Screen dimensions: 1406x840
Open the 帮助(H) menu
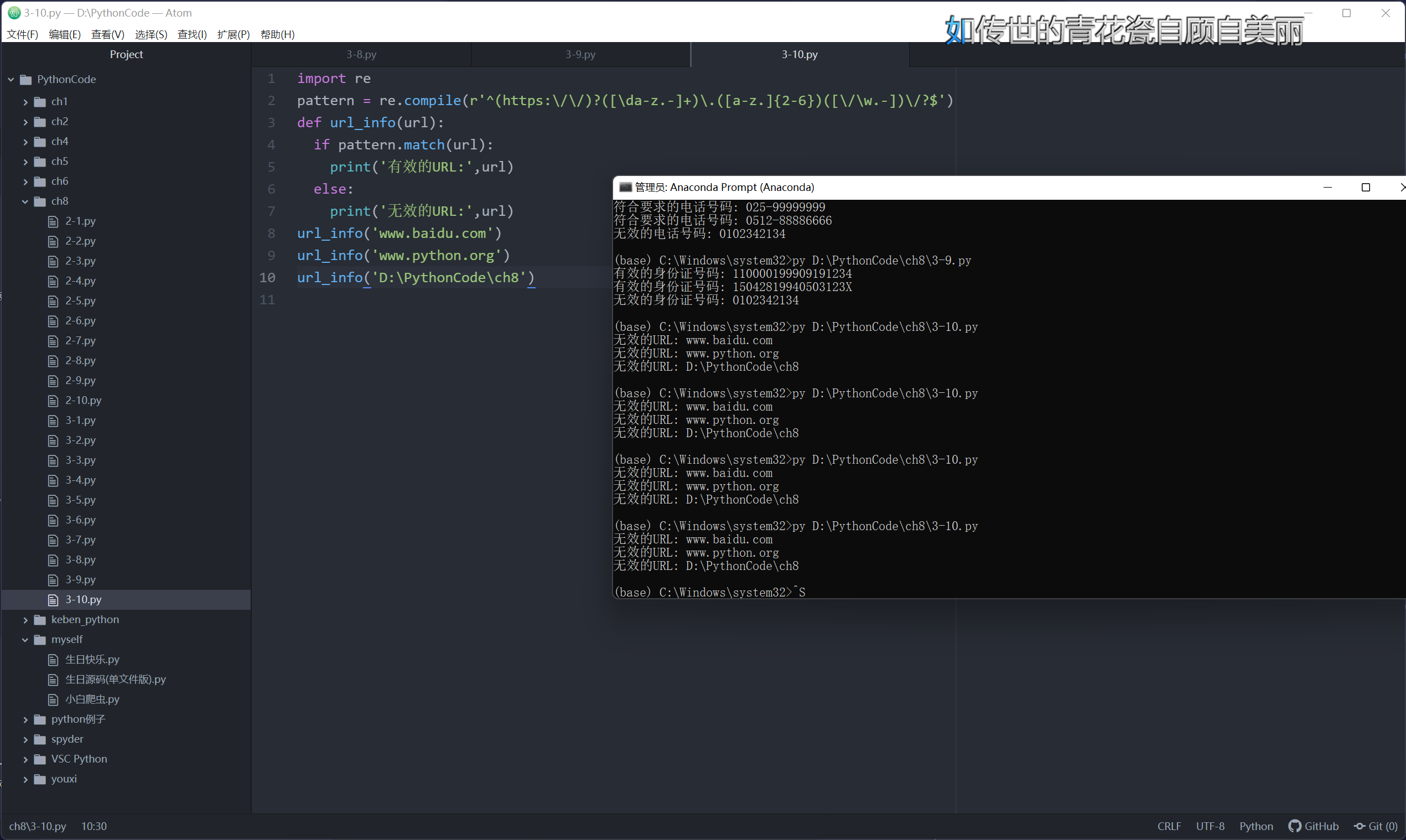pyautogui.click(x=277, y=34)
